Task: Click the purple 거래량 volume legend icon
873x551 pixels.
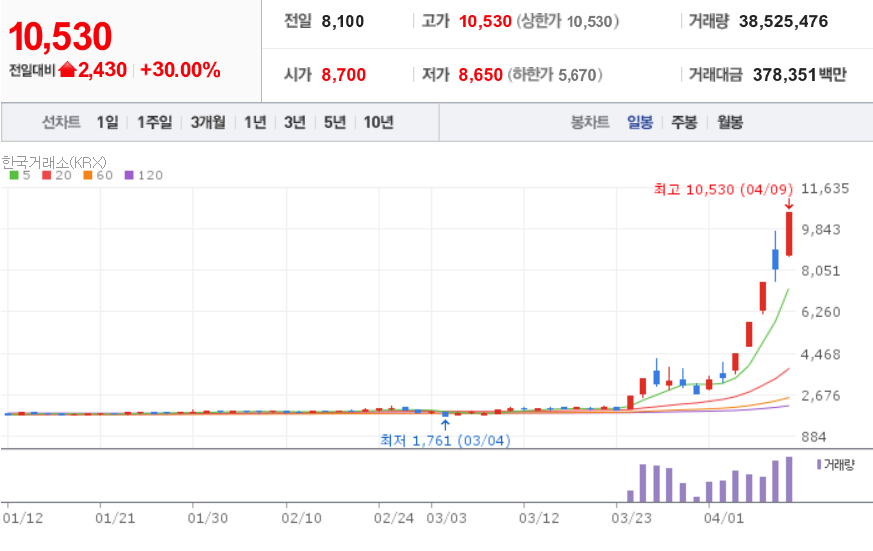Action: pyautogui.click(x=819, y=464)
